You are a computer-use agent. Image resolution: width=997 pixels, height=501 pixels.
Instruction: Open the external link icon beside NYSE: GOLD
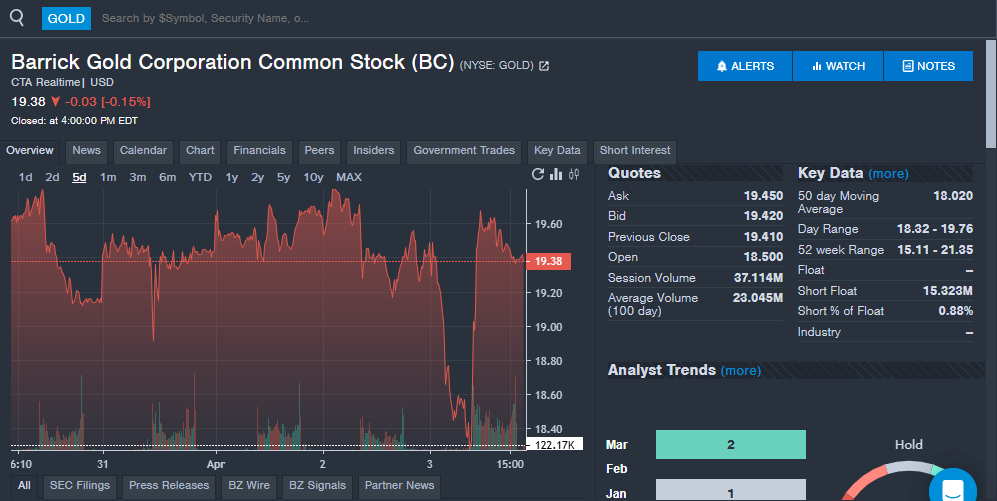click(x=544, y=66)
